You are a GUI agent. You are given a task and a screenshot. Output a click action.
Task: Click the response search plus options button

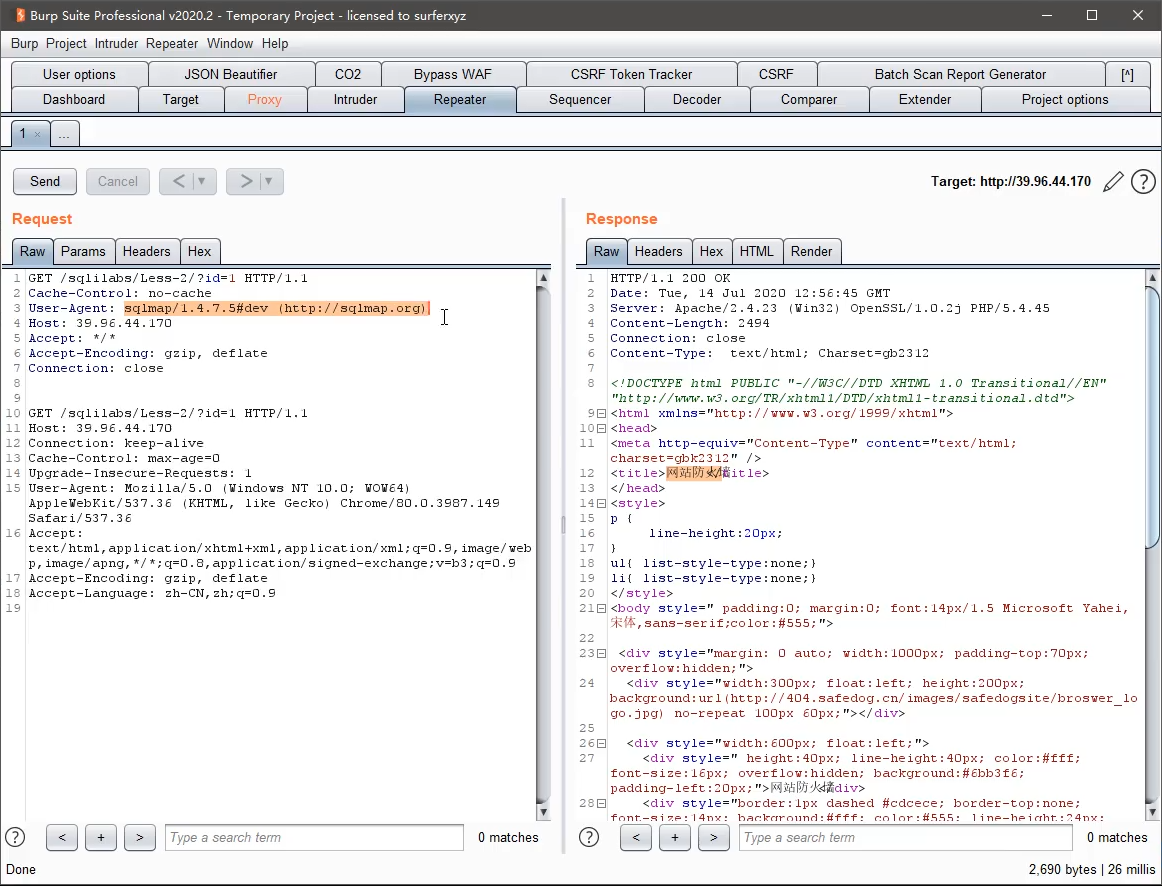point(674,837)
